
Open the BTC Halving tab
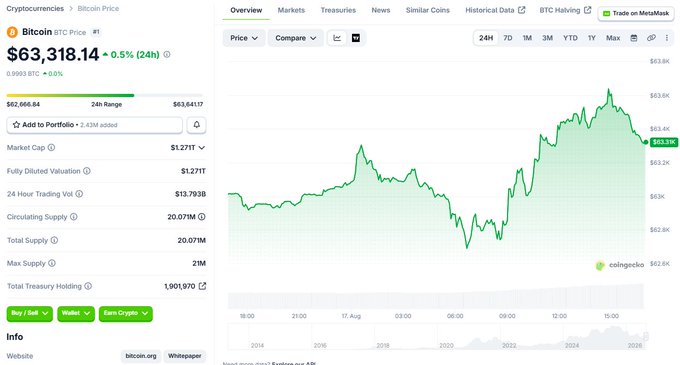[x=565, y=10]
